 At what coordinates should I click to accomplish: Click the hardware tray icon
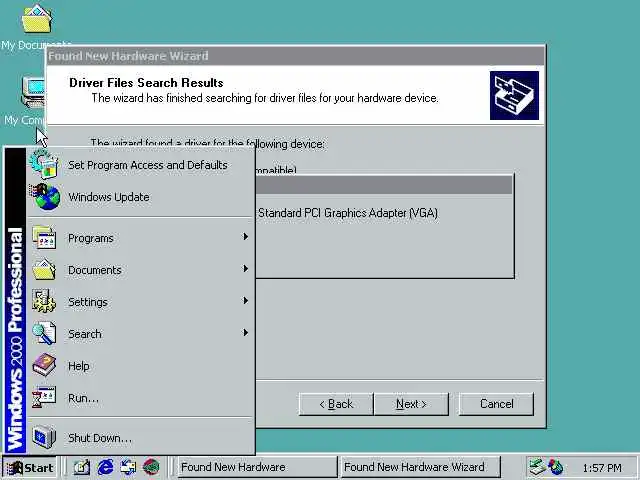pos(537,467)
